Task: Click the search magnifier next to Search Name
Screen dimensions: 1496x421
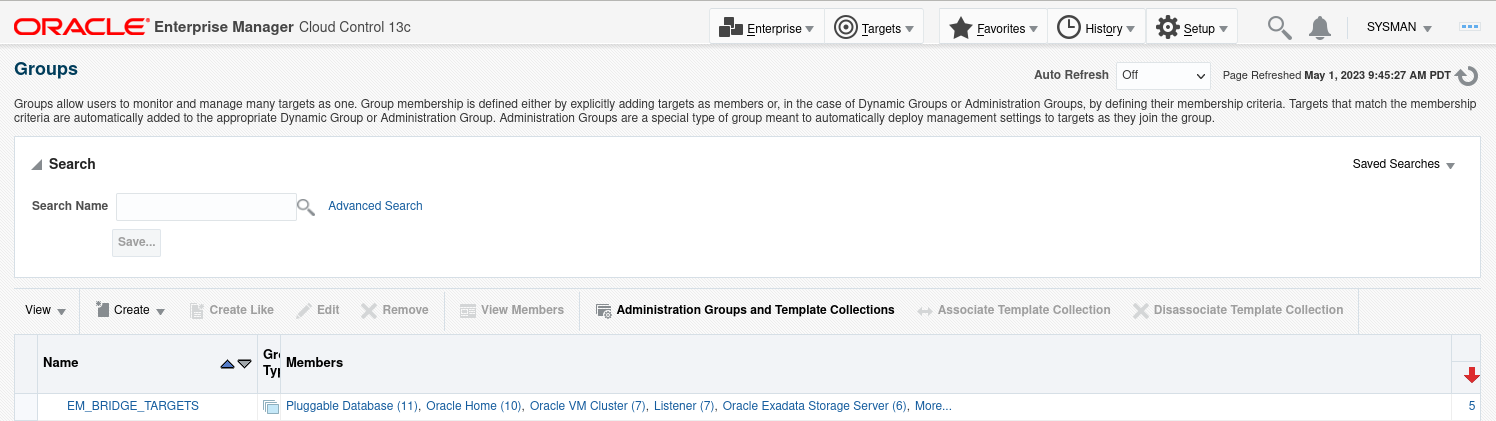Action: 306,207
